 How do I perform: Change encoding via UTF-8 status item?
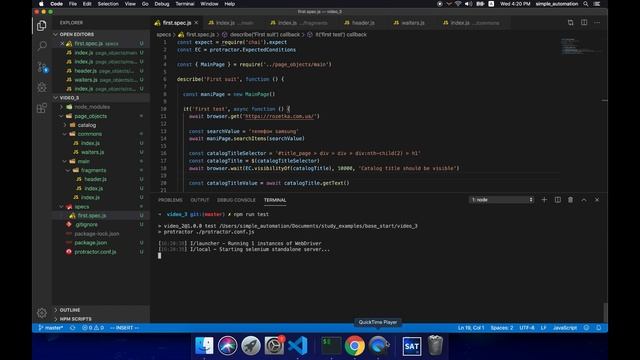[x=527, y=328]
